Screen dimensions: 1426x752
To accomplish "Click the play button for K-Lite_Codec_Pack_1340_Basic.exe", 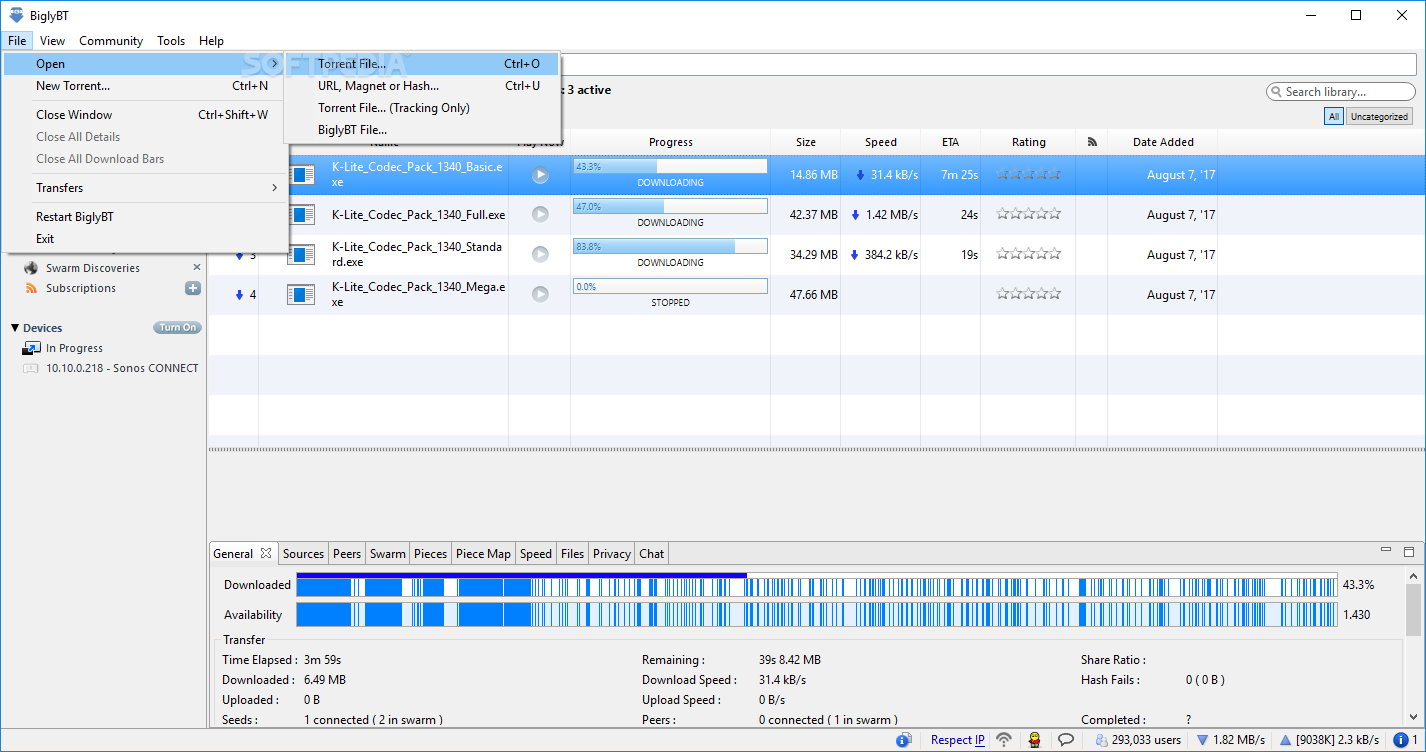I will (x=540, y=175).
